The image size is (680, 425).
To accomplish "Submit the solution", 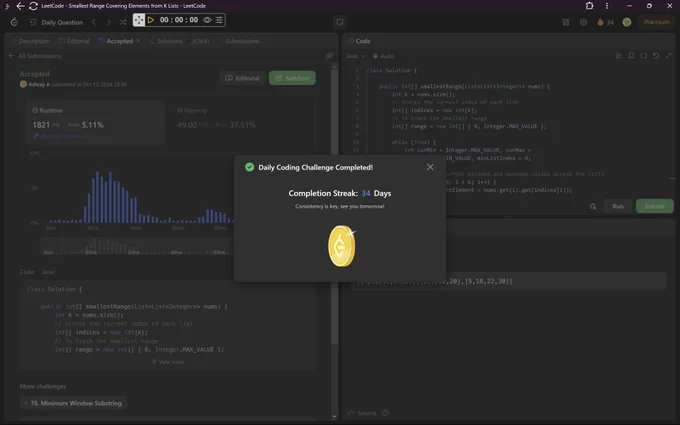I will pos(654,206).
